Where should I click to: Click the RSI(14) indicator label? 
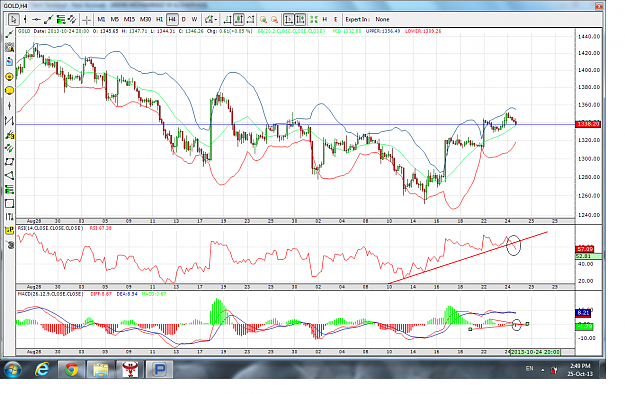[50, 228]
